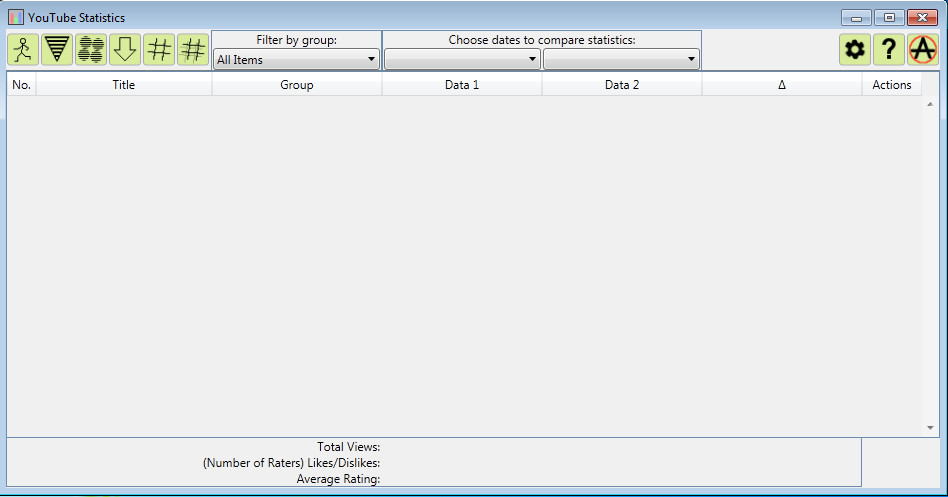Screen dimensions: 948x497
Task: Sort by the No. column header
Action: click(x=22, y=85)
